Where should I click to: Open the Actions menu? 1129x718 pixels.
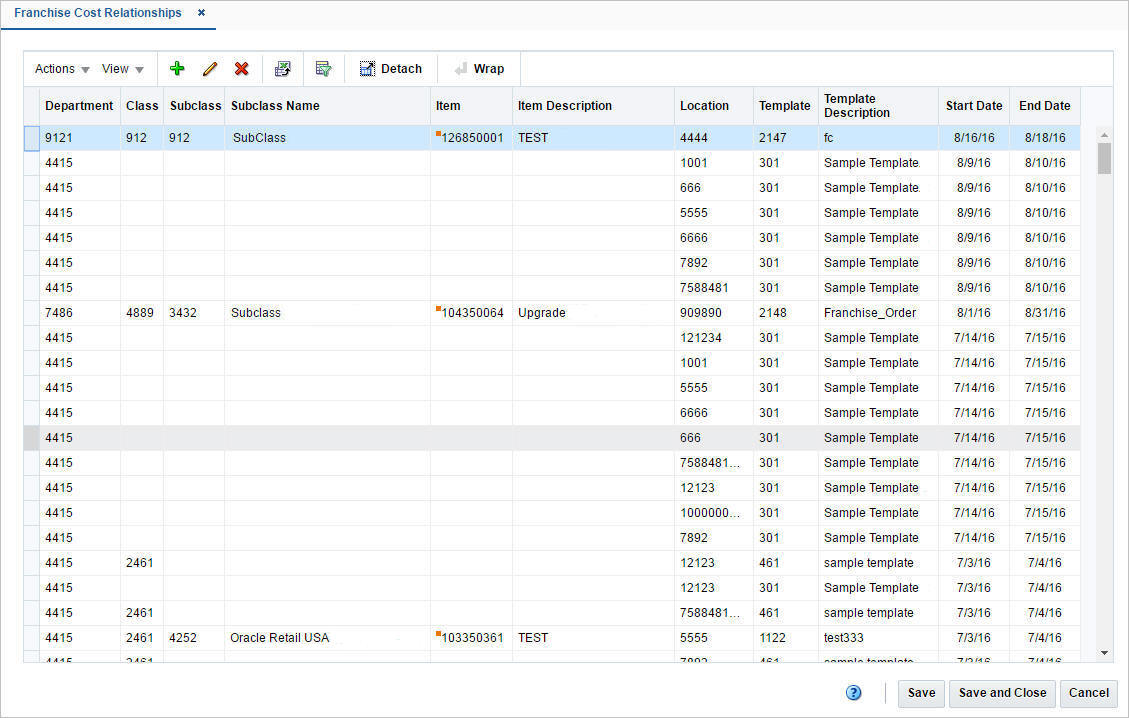54,68
